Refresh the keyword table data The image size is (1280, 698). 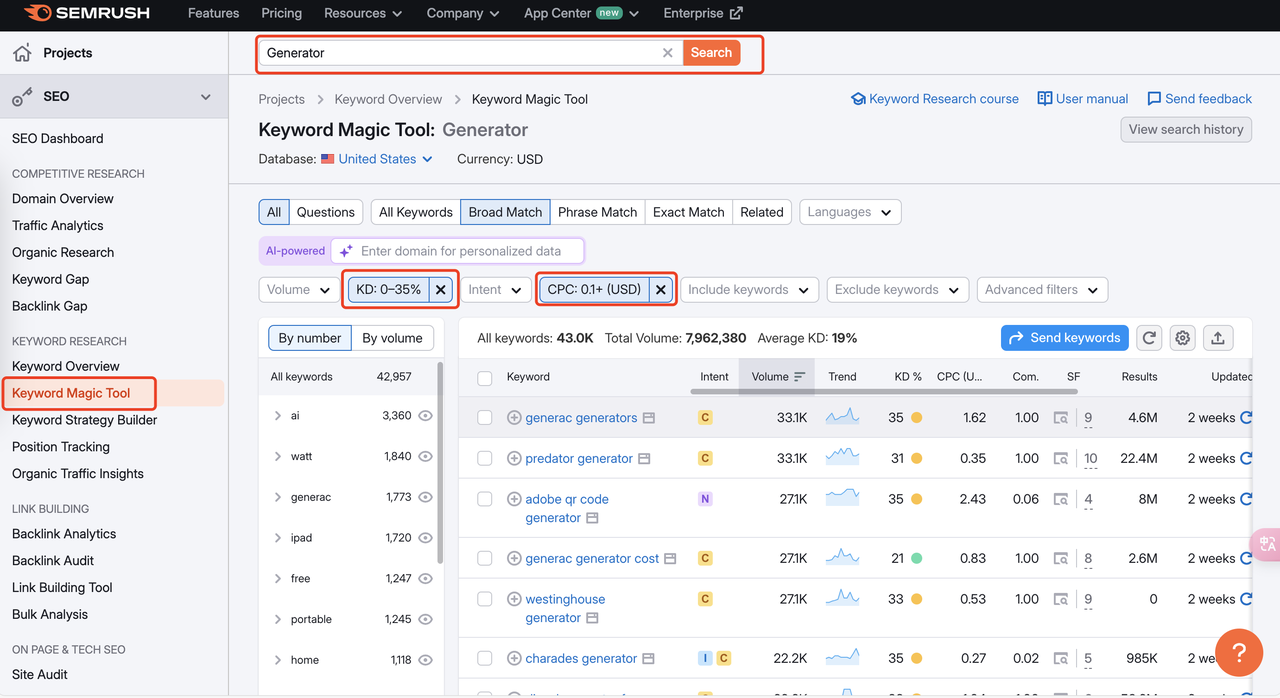(1149, 338)
